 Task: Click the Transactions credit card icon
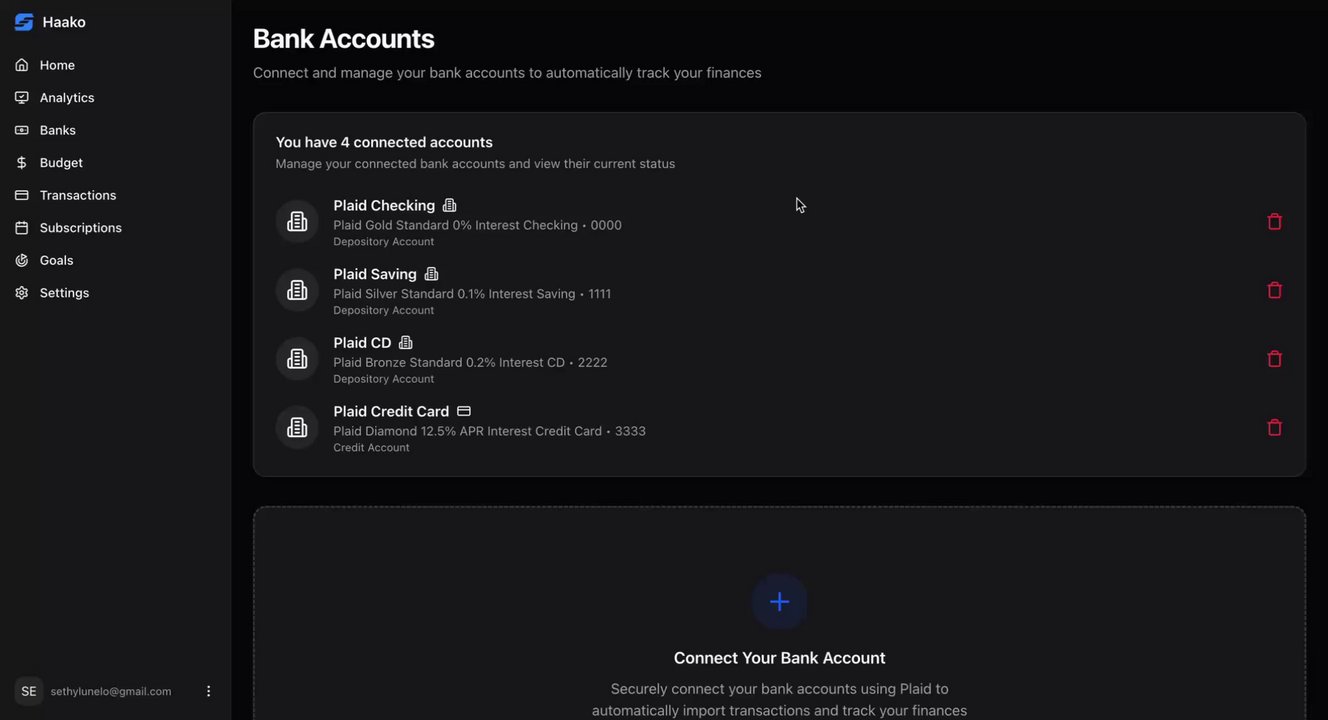[x=22, y=195]
